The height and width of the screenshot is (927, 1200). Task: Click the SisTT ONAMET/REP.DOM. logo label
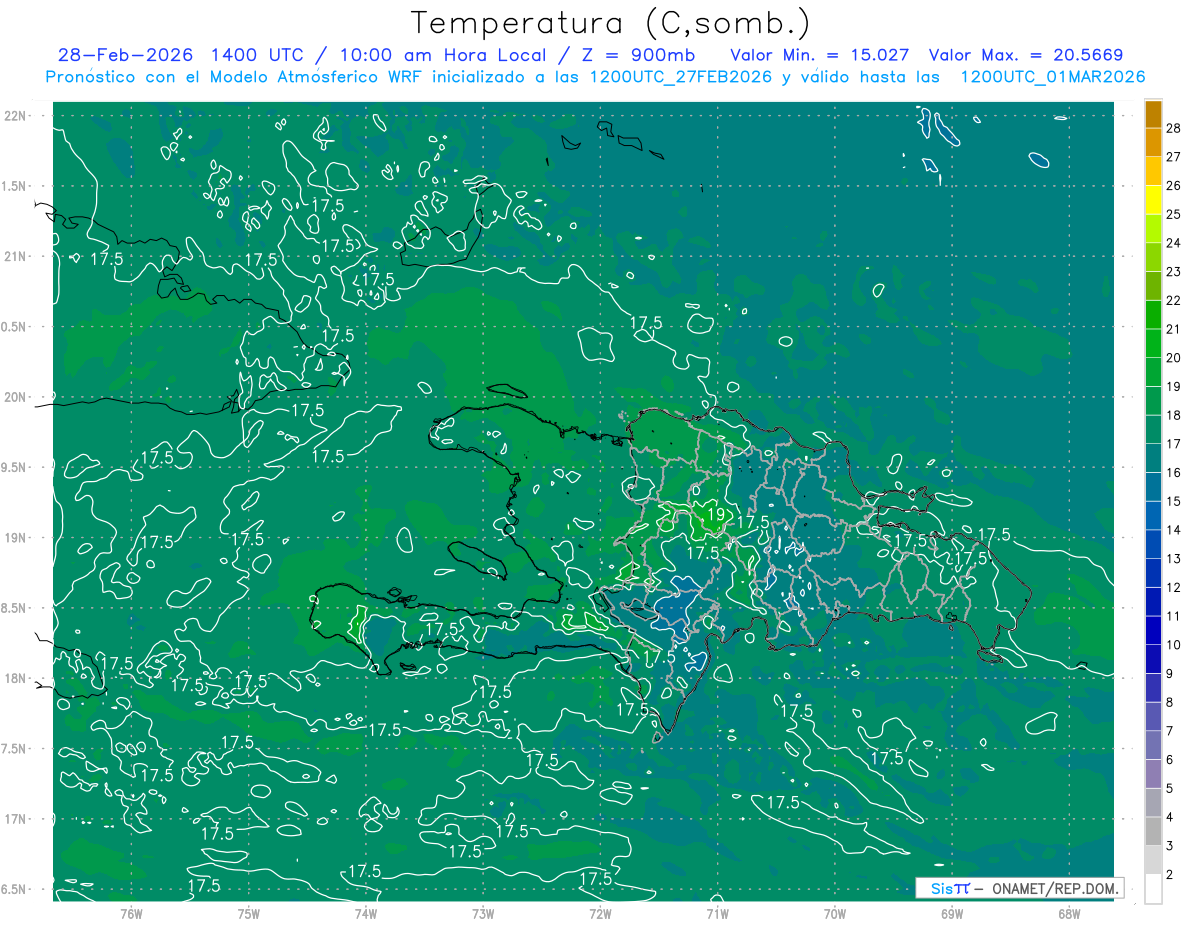[1020, 888]
